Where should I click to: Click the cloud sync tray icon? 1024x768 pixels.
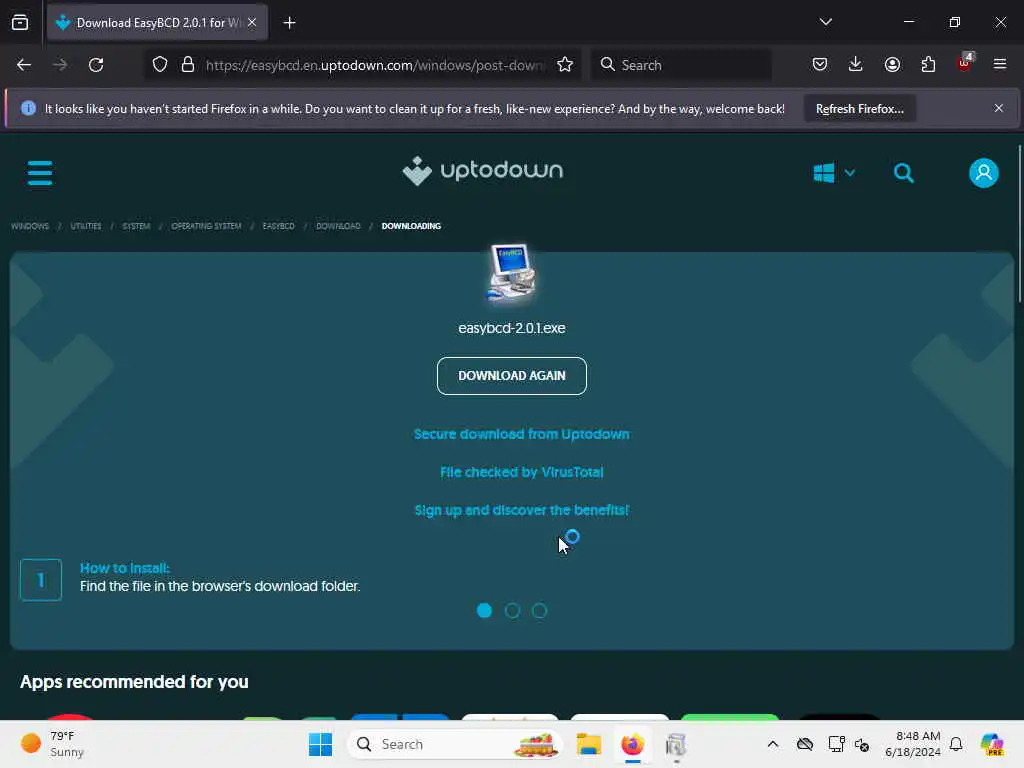tap(805, 744)
